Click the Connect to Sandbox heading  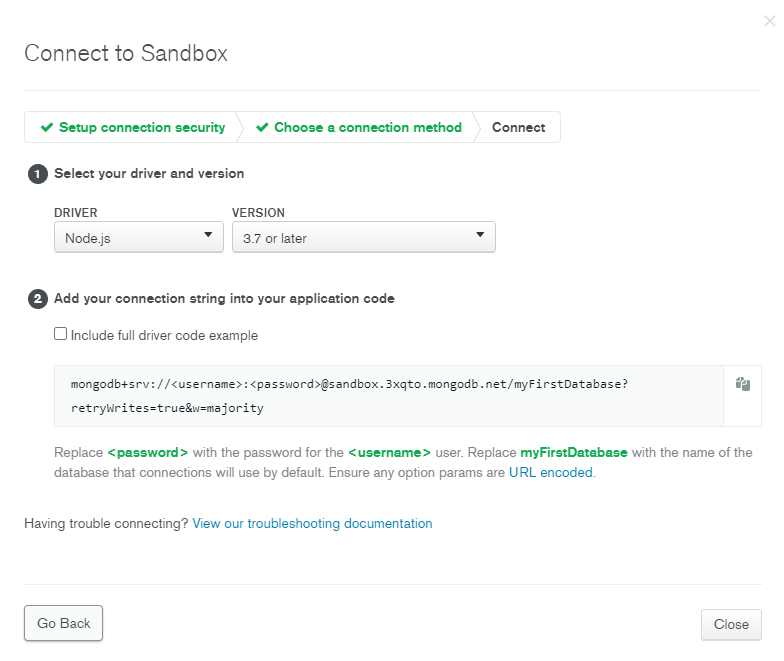coord(126,54)
